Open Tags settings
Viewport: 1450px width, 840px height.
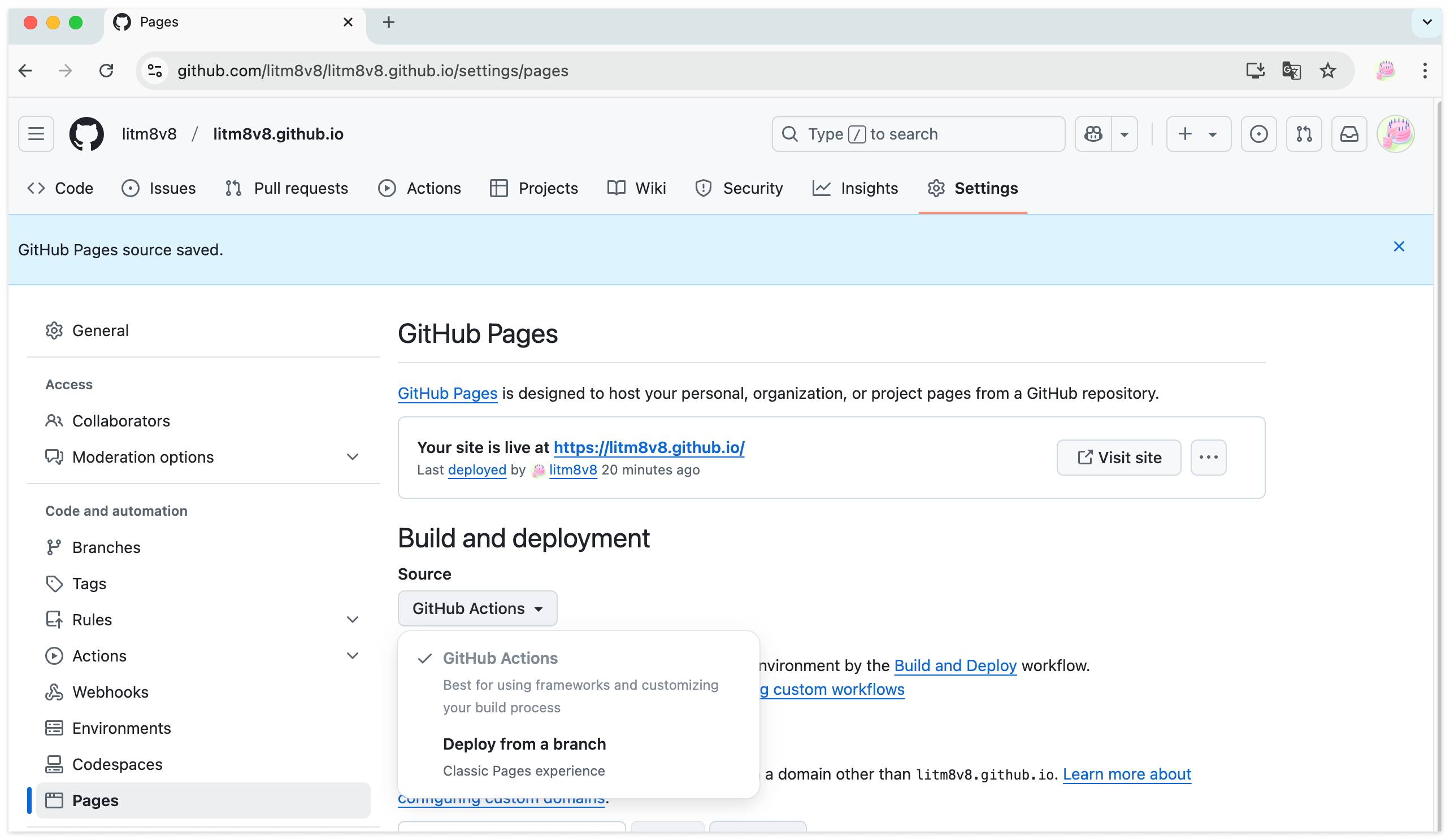[x=202, y=584]
